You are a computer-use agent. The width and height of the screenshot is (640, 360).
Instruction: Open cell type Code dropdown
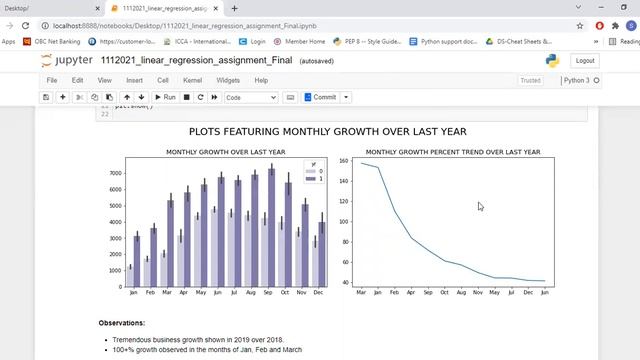tap(251, 98)
